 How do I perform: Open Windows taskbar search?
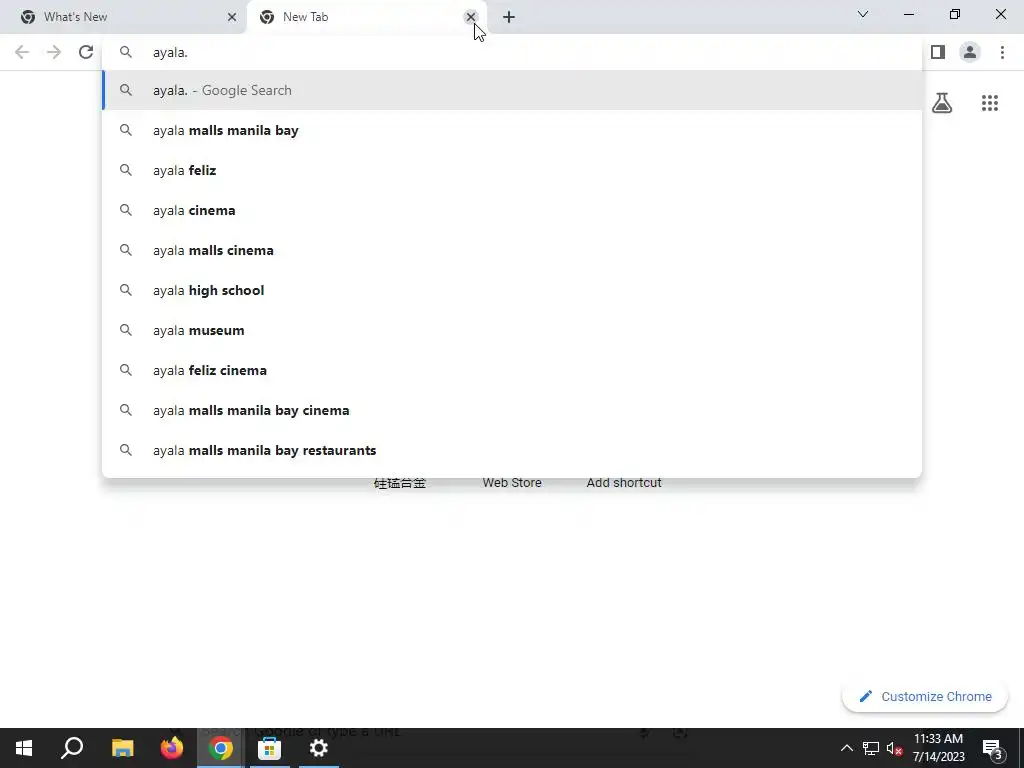click(x=72, y=748)
